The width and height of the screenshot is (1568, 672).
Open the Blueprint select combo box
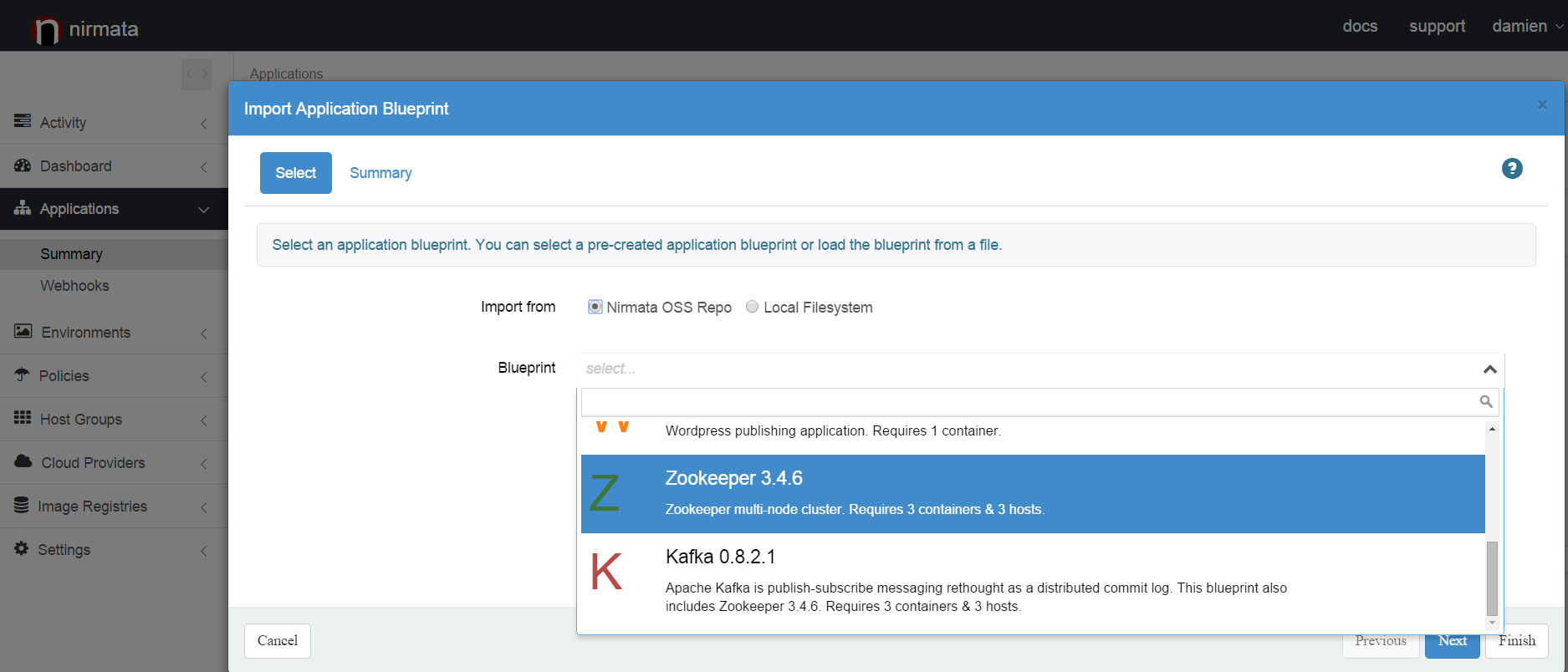click(1040, 369)
